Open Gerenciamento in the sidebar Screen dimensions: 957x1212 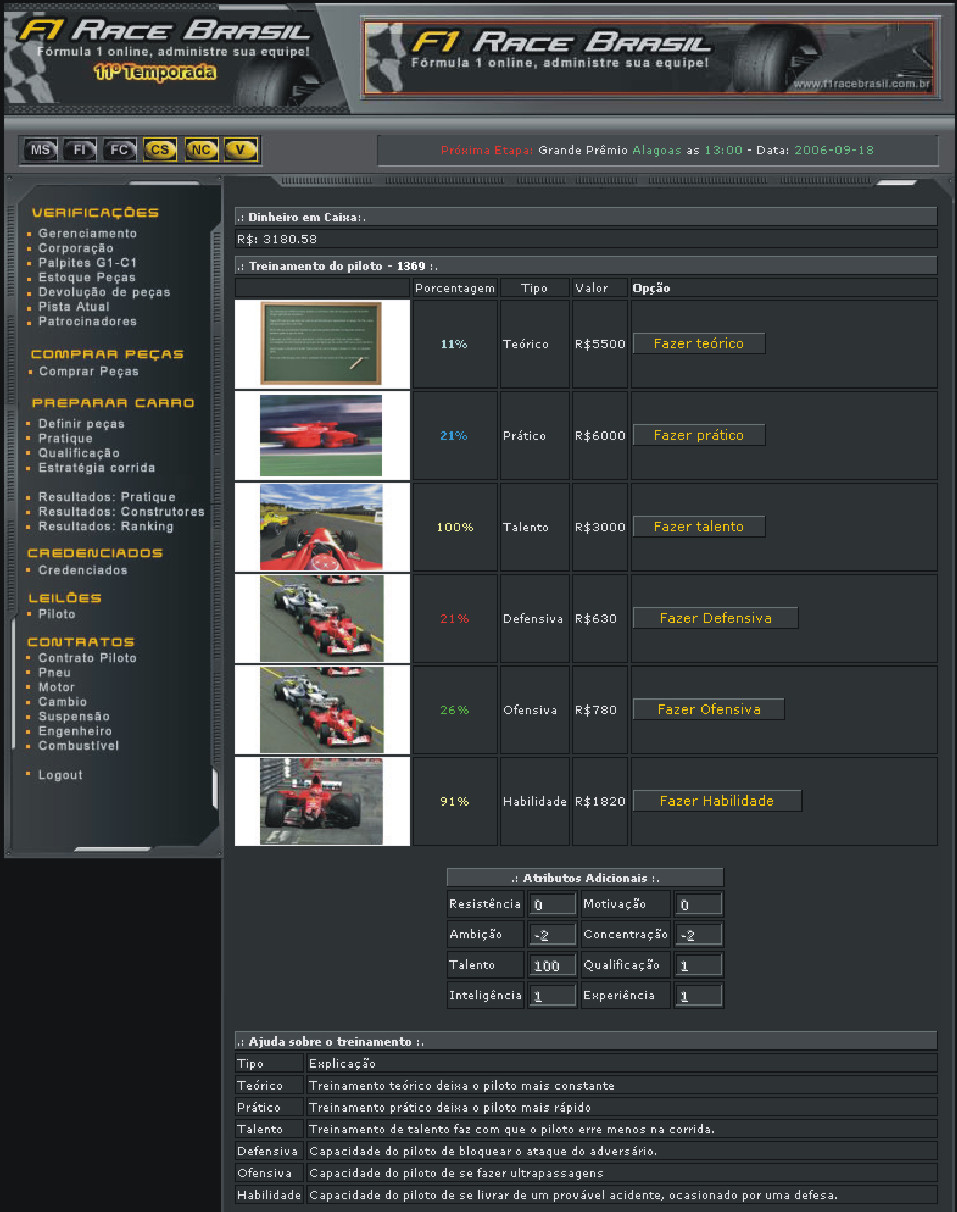click(x=87, y=233)
